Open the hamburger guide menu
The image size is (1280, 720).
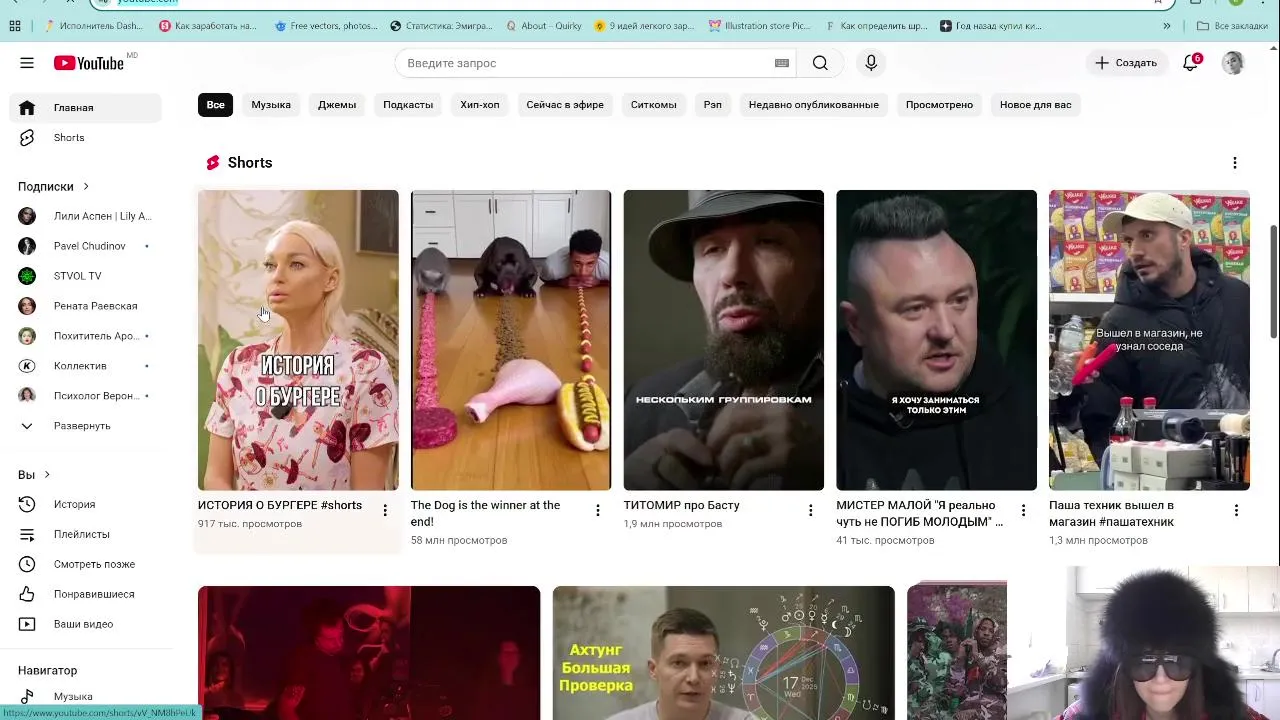tap(27, 63)
